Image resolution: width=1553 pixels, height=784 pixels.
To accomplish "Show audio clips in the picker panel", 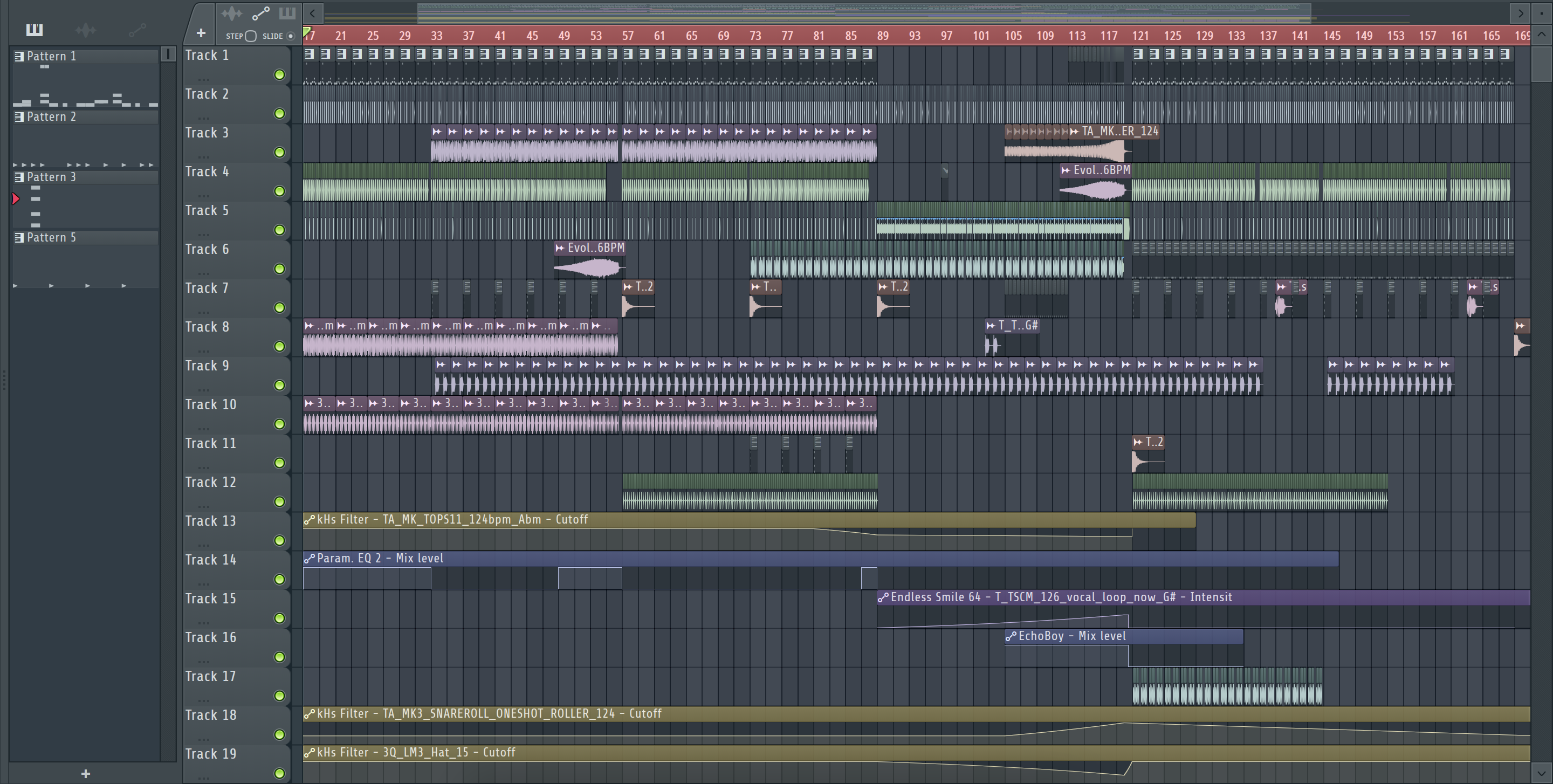I will (86, 30).
